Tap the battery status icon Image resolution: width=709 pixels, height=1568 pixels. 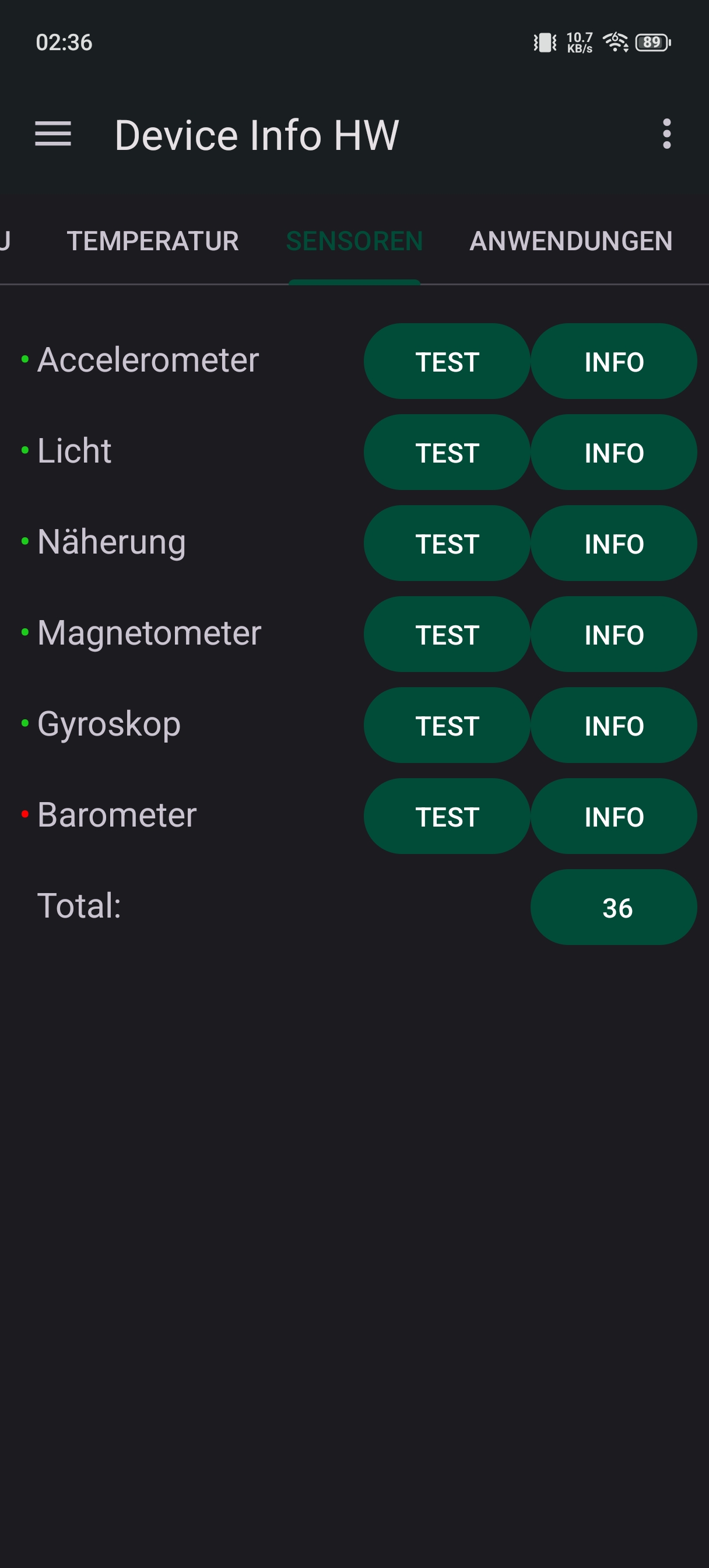tap(652, 43)
